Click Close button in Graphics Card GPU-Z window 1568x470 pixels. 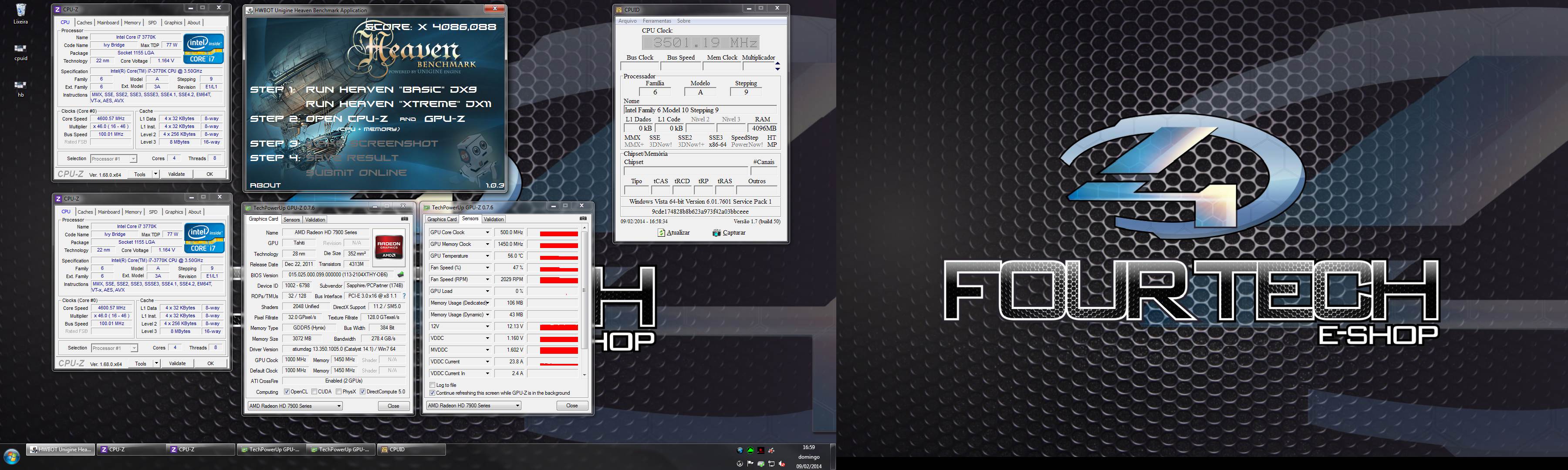pos(393,406)
